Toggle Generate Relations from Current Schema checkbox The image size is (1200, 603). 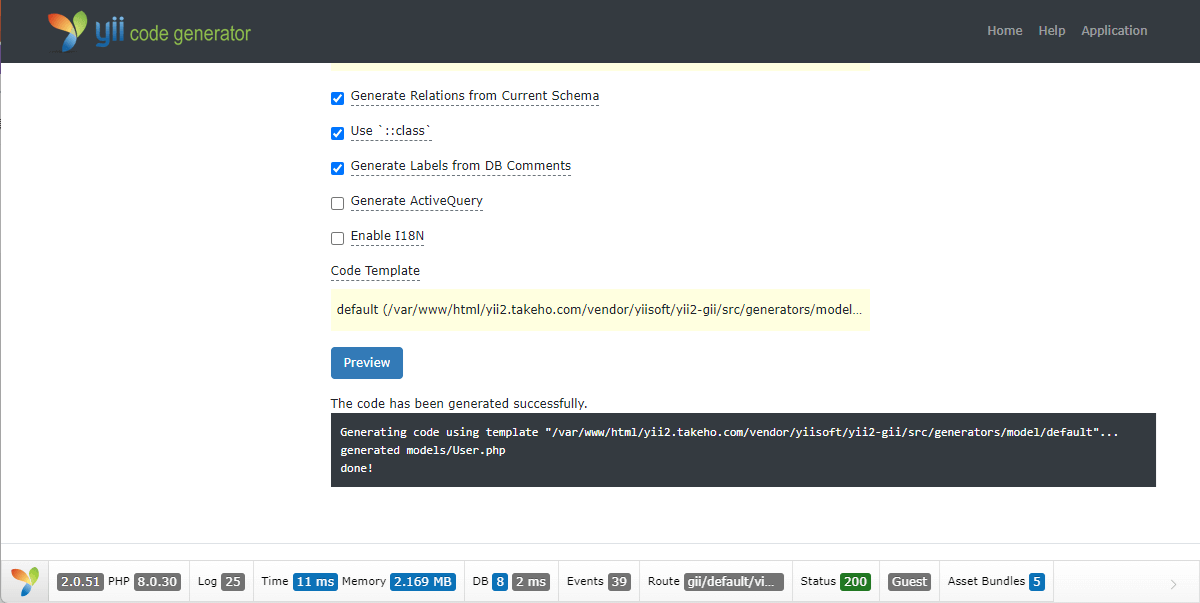pyautogui.click(x=338, y=98)
